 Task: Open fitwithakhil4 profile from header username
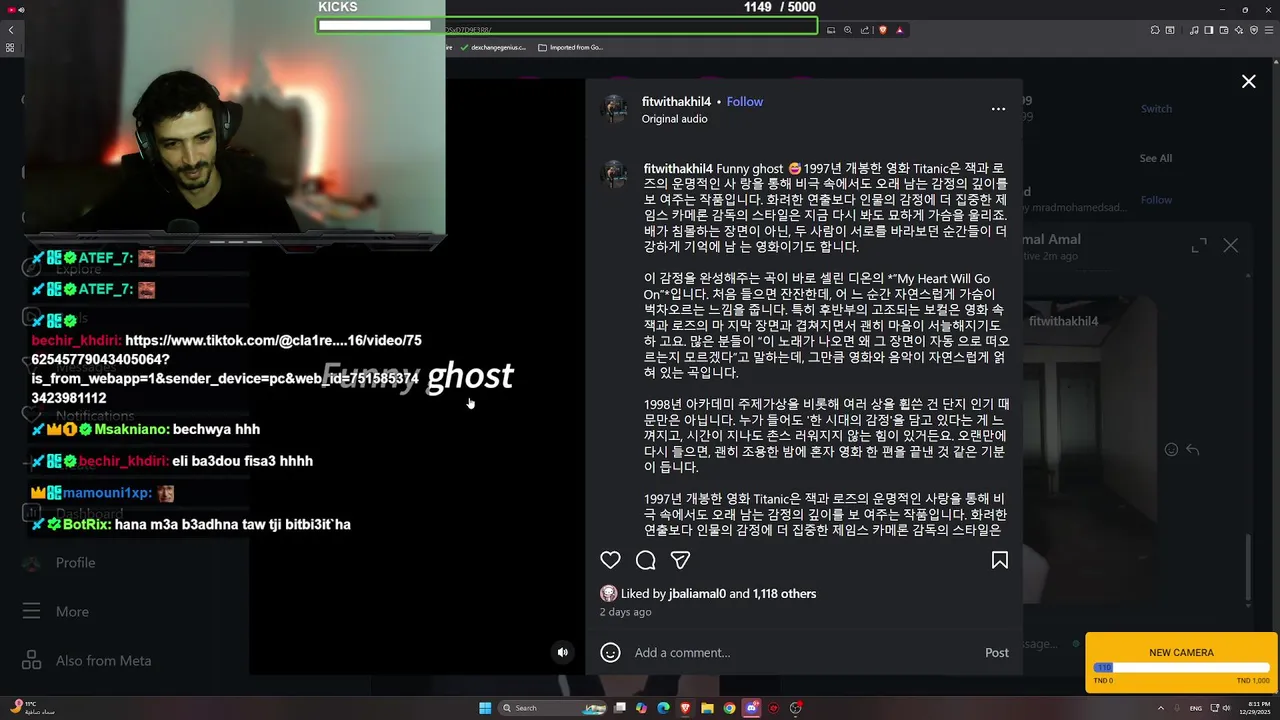(x=676, y=102)
